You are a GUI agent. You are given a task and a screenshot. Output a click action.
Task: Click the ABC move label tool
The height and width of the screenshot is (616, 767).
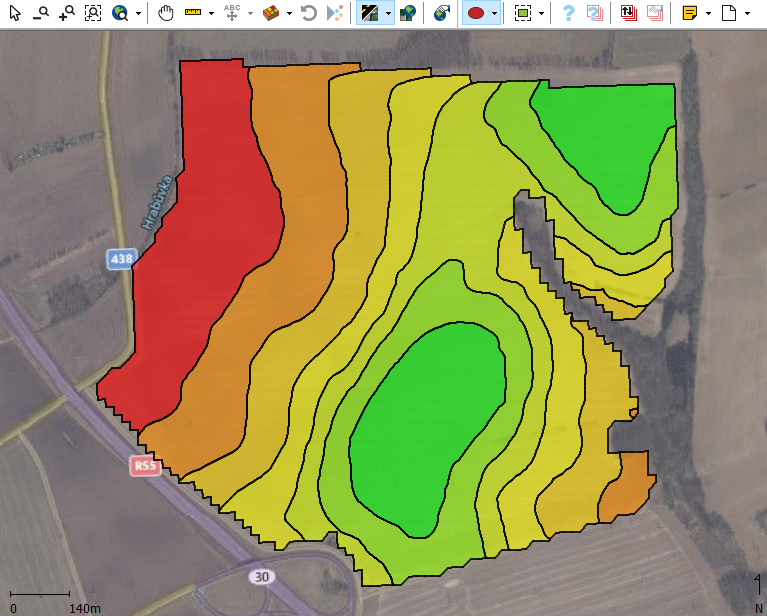click(232, 13)
